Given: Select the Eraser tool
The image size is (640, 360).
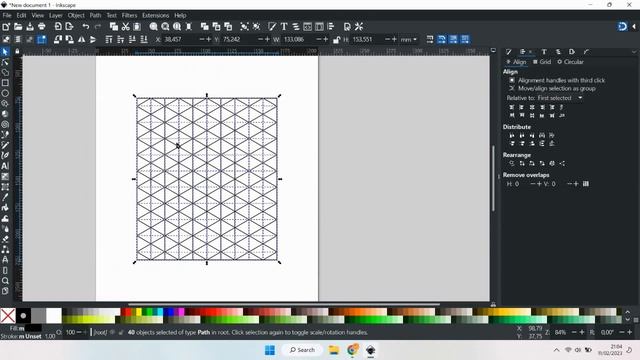Looking at the screenshot, I should [x=5, y=239].
